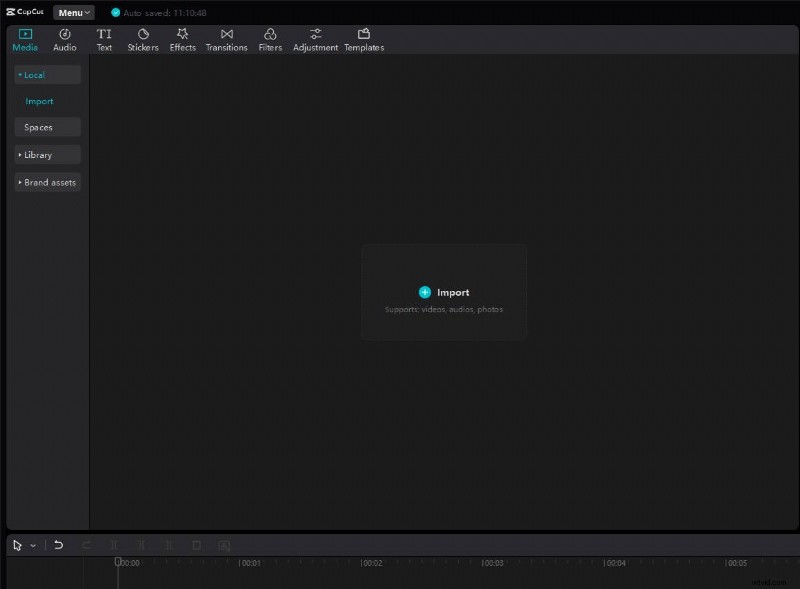
Task: Browse the Templates panel
Action: pyautogui.click(x=363, y=39)
